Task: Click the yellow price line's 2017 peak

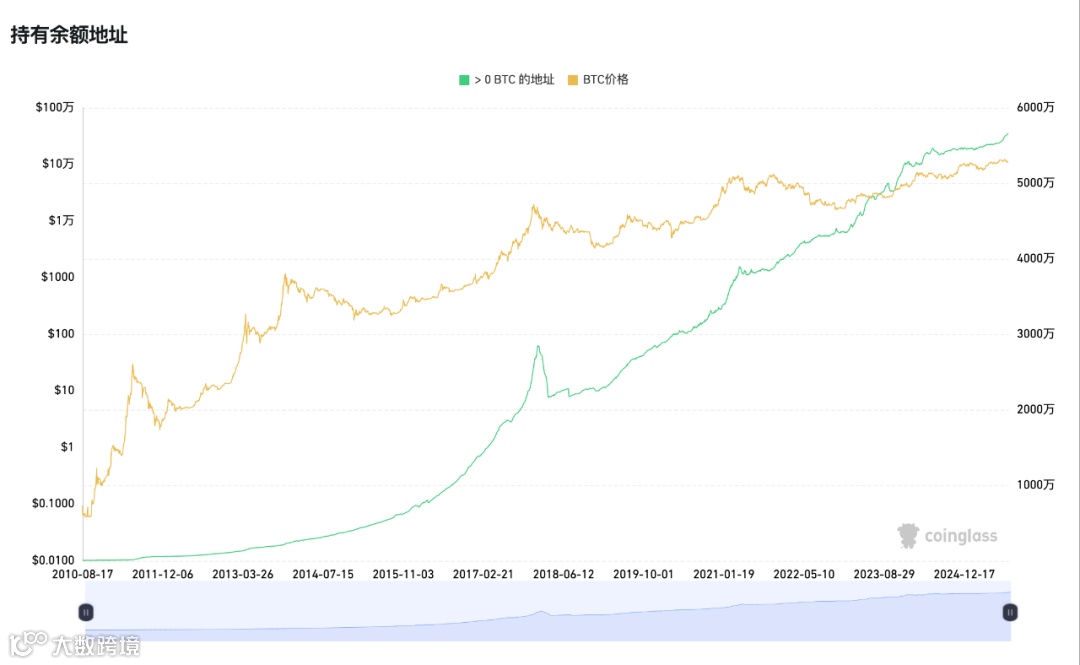Action: click(x=534, y=205)
